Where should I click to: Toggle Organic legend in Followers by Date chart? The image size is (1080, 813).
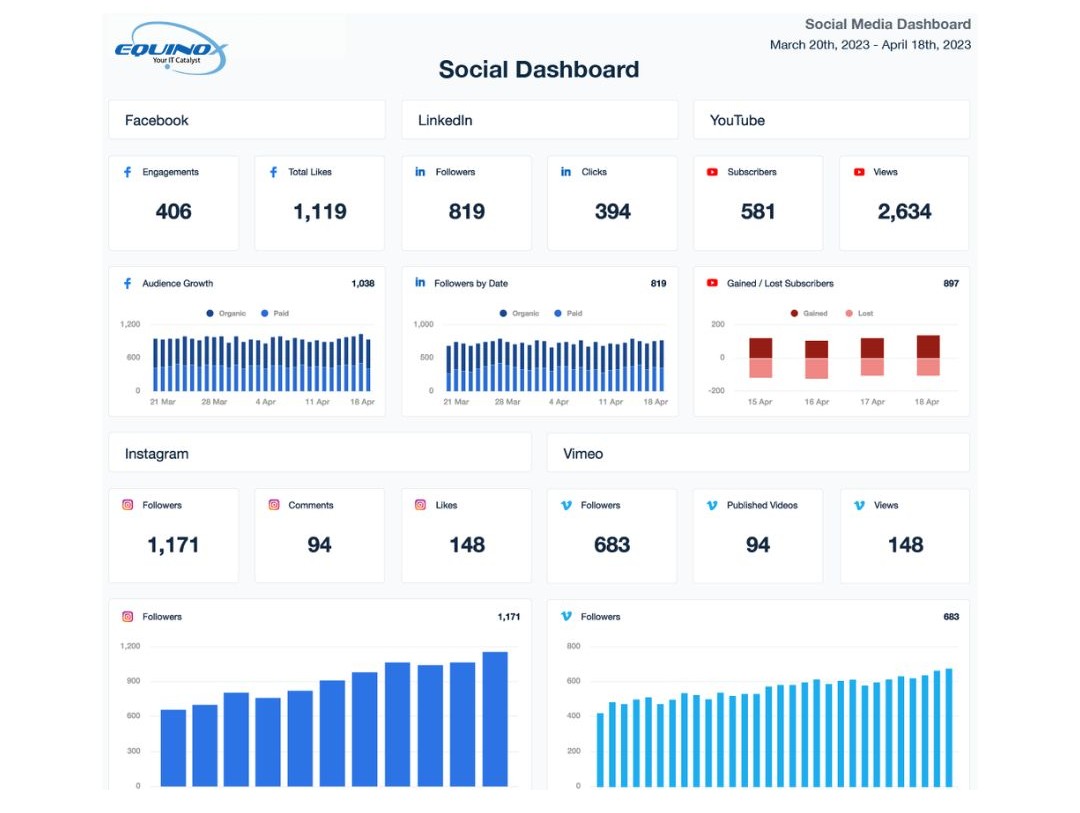click(x=519, y=313)
